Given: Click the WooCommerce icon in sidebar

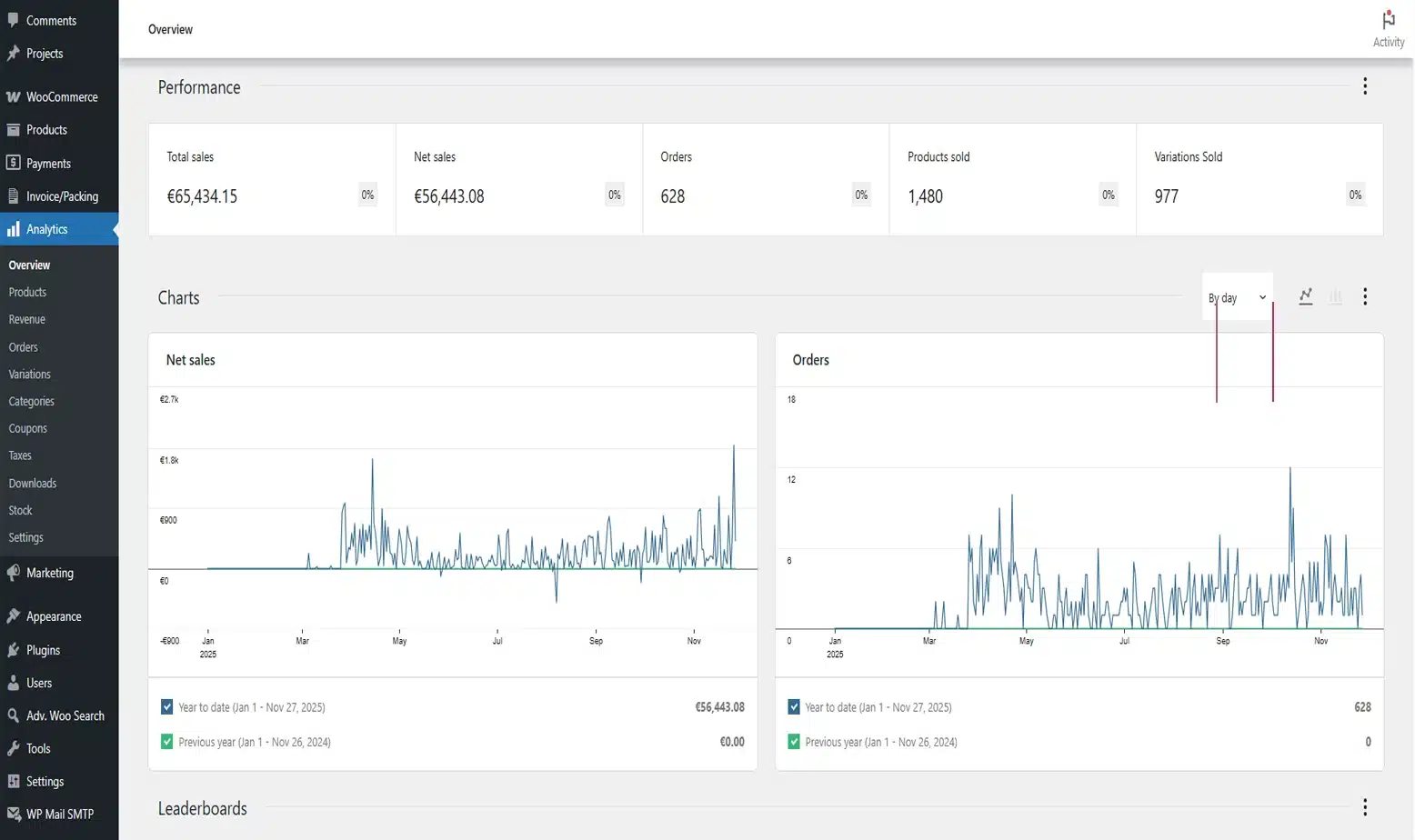Looking at the screenshot, I should click(13, 97).
